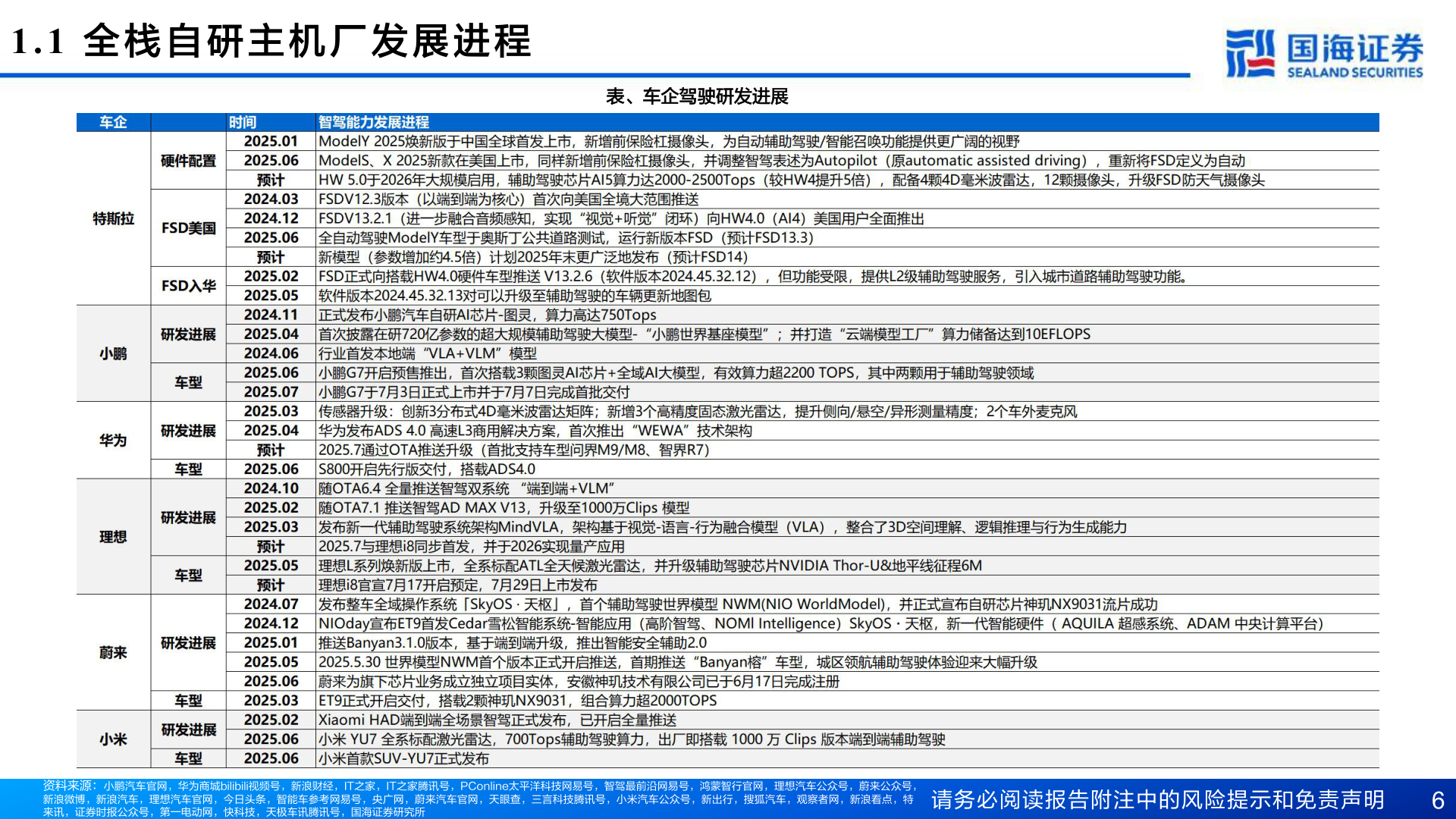Viewport: 1456px width, 819px height.
Task: Click the table caption 表、车企驾驶研发进展
Action: tap(698, 97)
